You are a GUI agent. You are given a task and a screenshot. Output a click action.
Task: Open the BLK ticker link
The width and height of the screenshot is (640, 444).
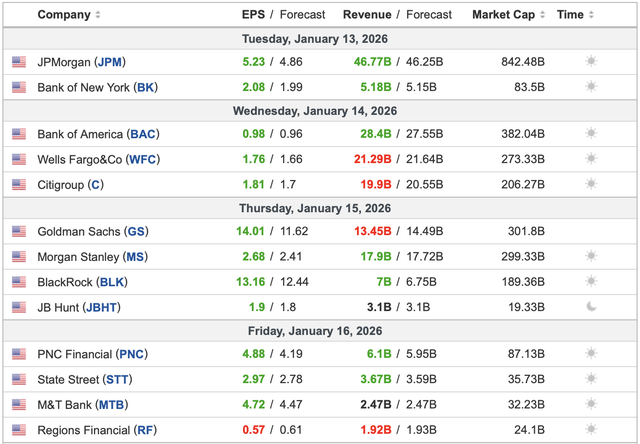[112, 282]
